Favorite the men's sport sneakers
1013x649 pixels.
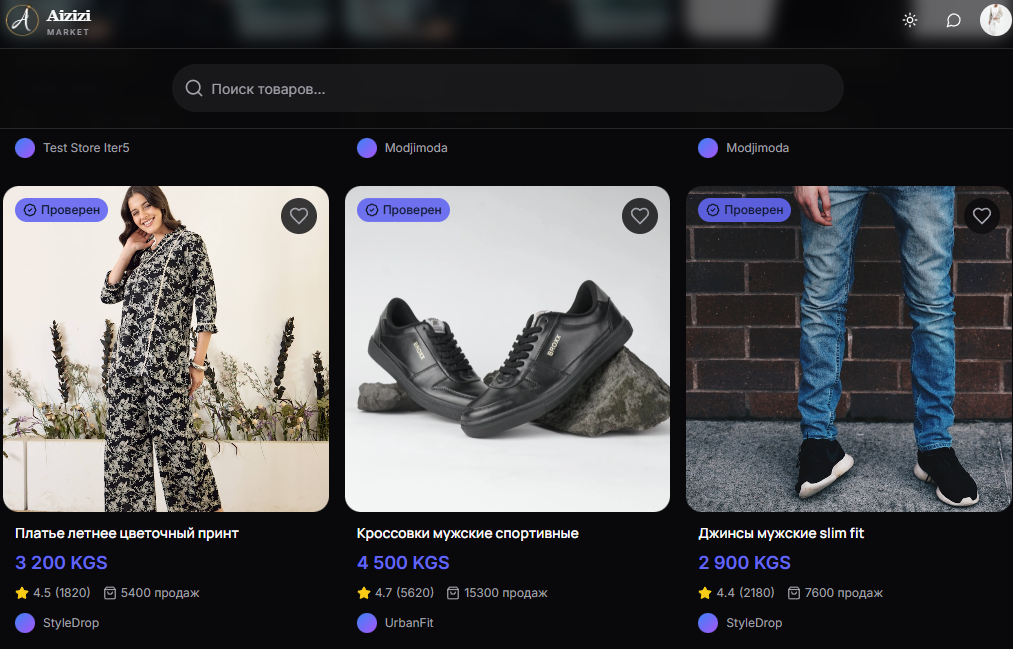[640, 215]
